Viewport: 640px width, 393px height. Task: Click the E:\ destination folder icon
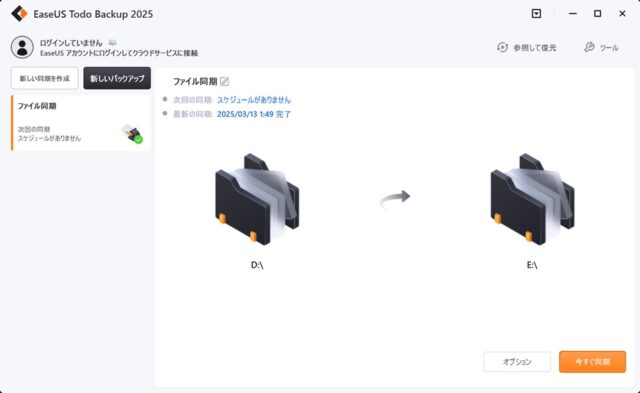point(532,199)
